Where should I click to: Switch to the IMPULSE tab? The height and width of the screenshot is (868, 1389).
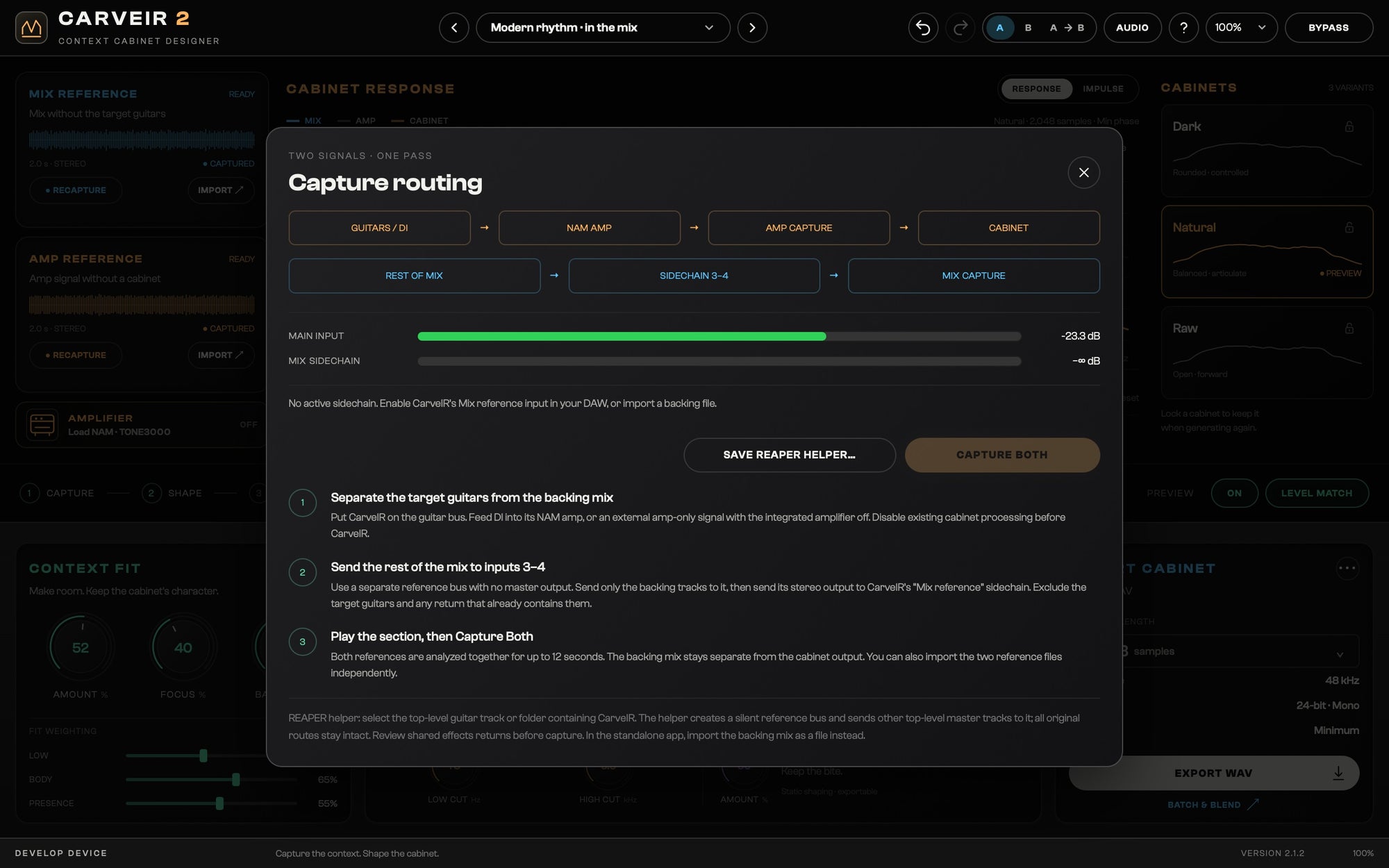pyautogui.click(x=1103, y=89)
